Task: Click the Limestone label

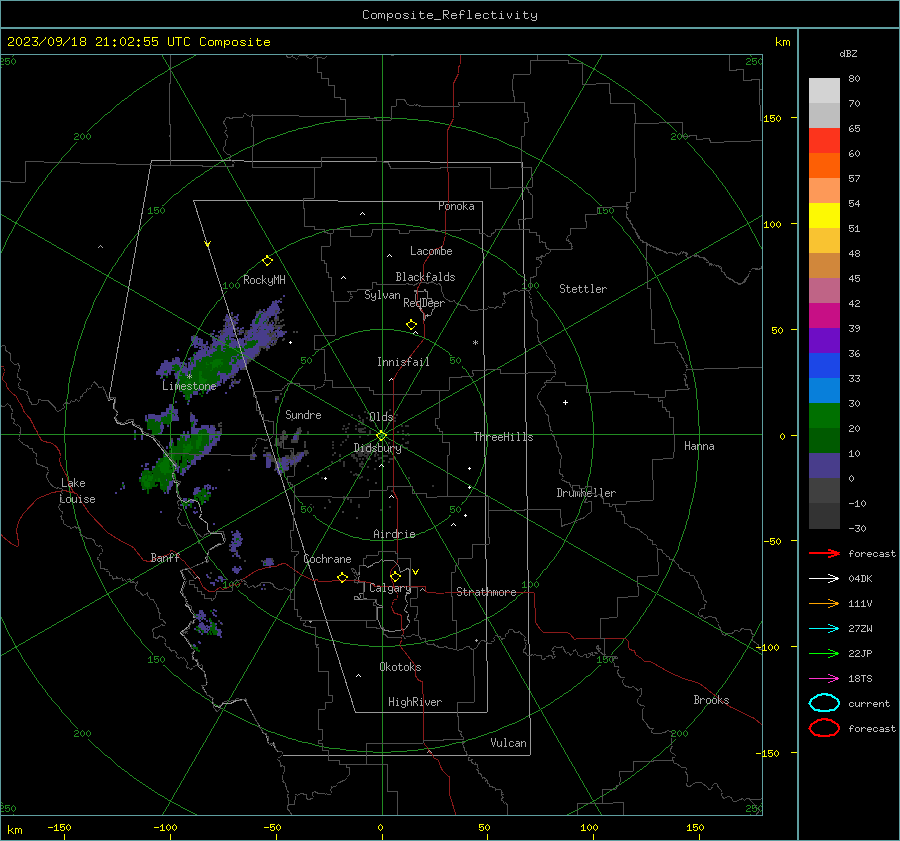Action: pyautogui.click(x=189, y=386)
